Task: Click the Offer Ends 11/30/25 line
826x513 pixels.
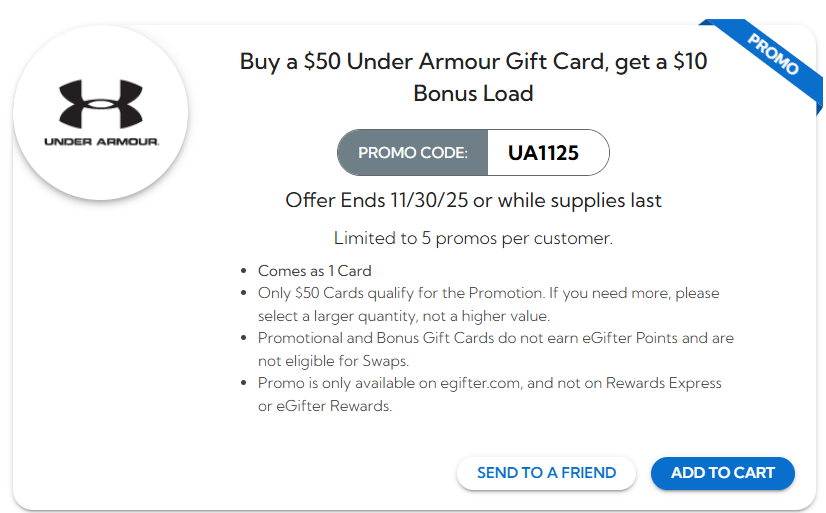Action: coord(473,200)
